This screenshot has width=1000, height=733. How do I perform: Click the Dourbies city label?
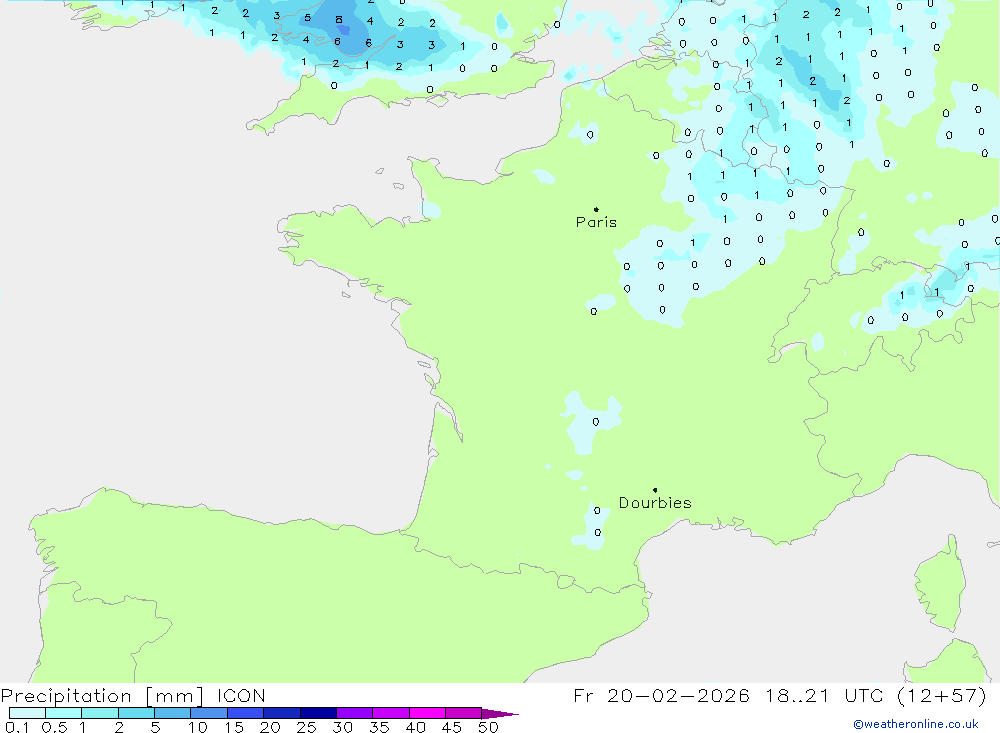pos(655,503)
